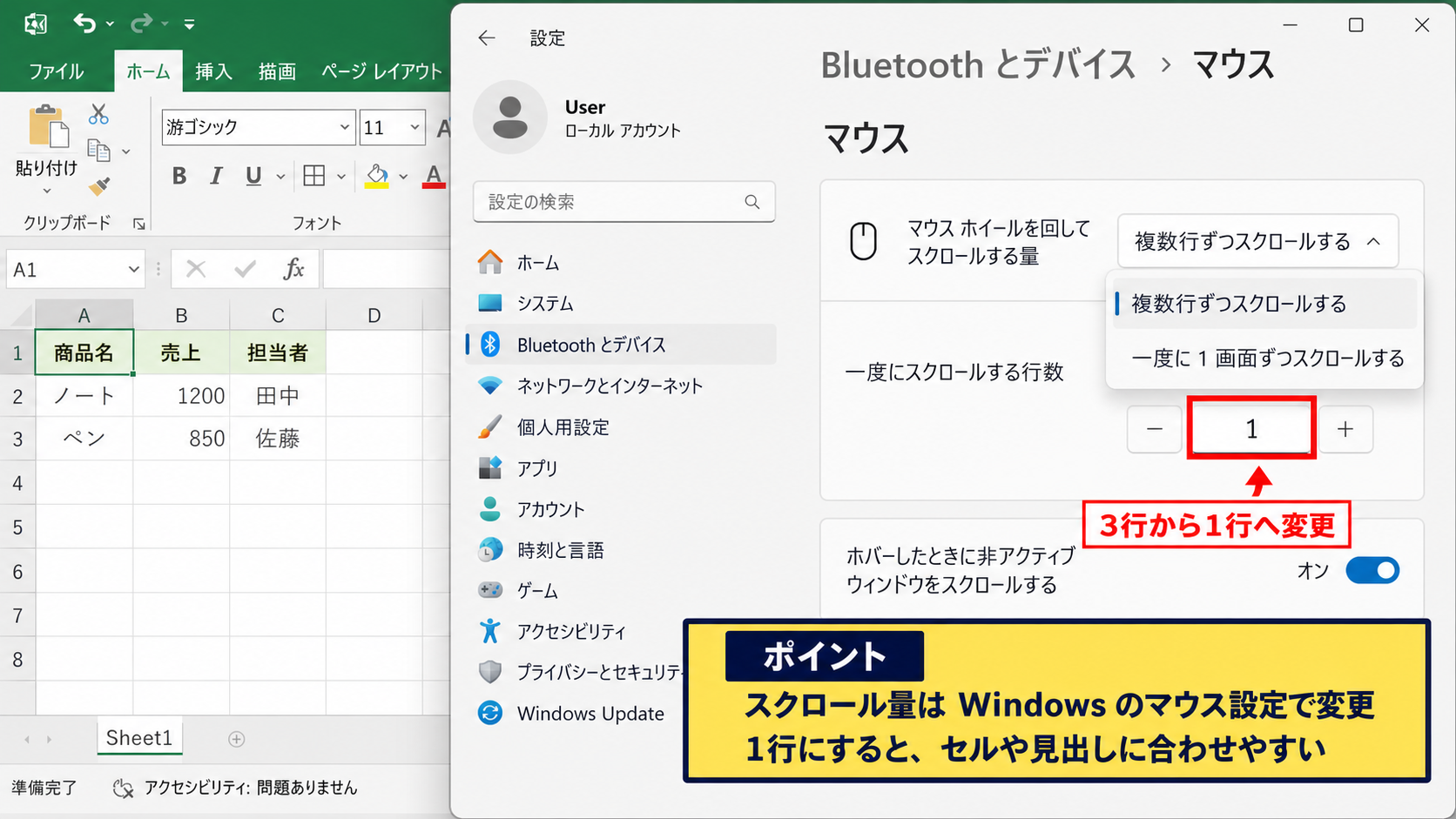1456x819 pixels.
Task: Open 時刻と言語 settings category
Action: point(621,550)
